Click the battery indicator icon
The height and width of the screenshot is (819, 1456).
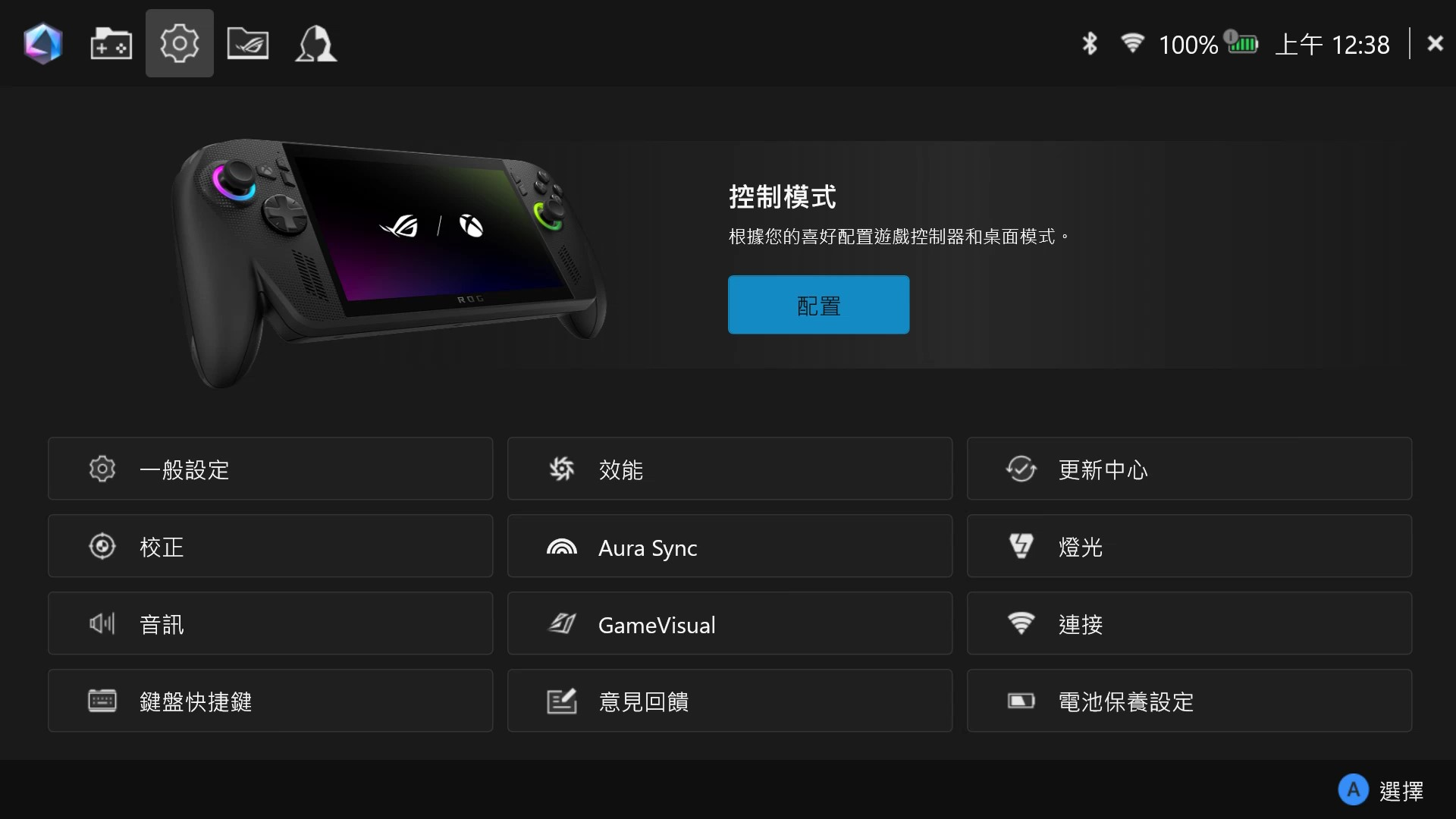(x=1241, y=43)
